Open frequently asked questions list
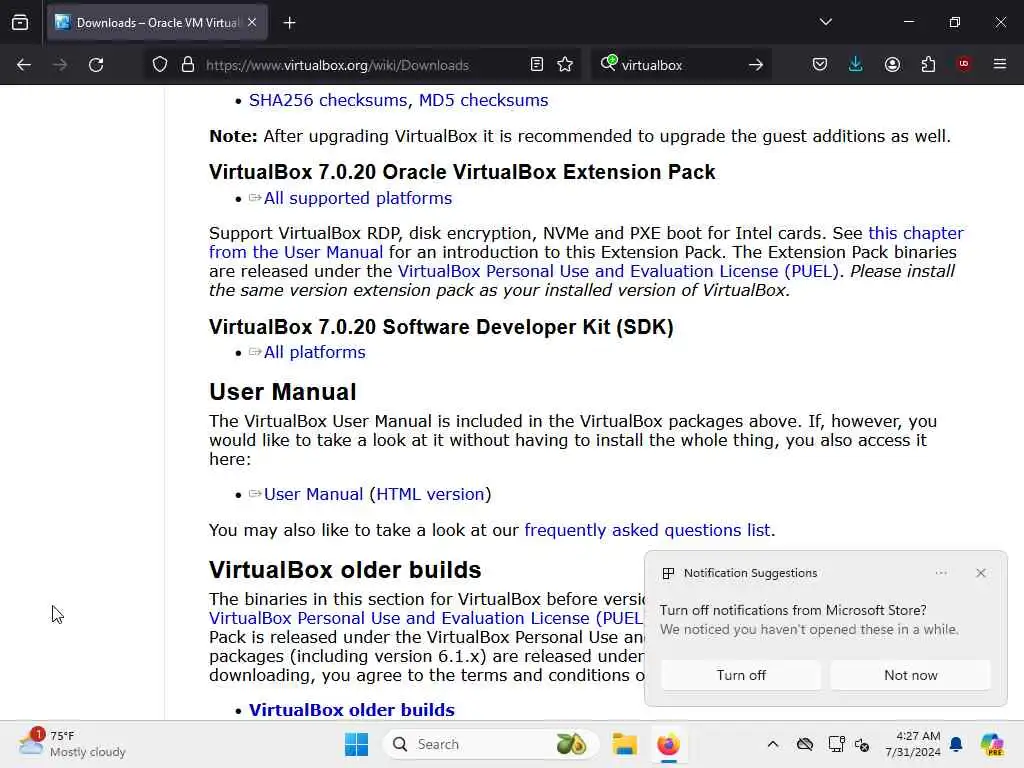Screen dimensions: 1024x768 647,530
